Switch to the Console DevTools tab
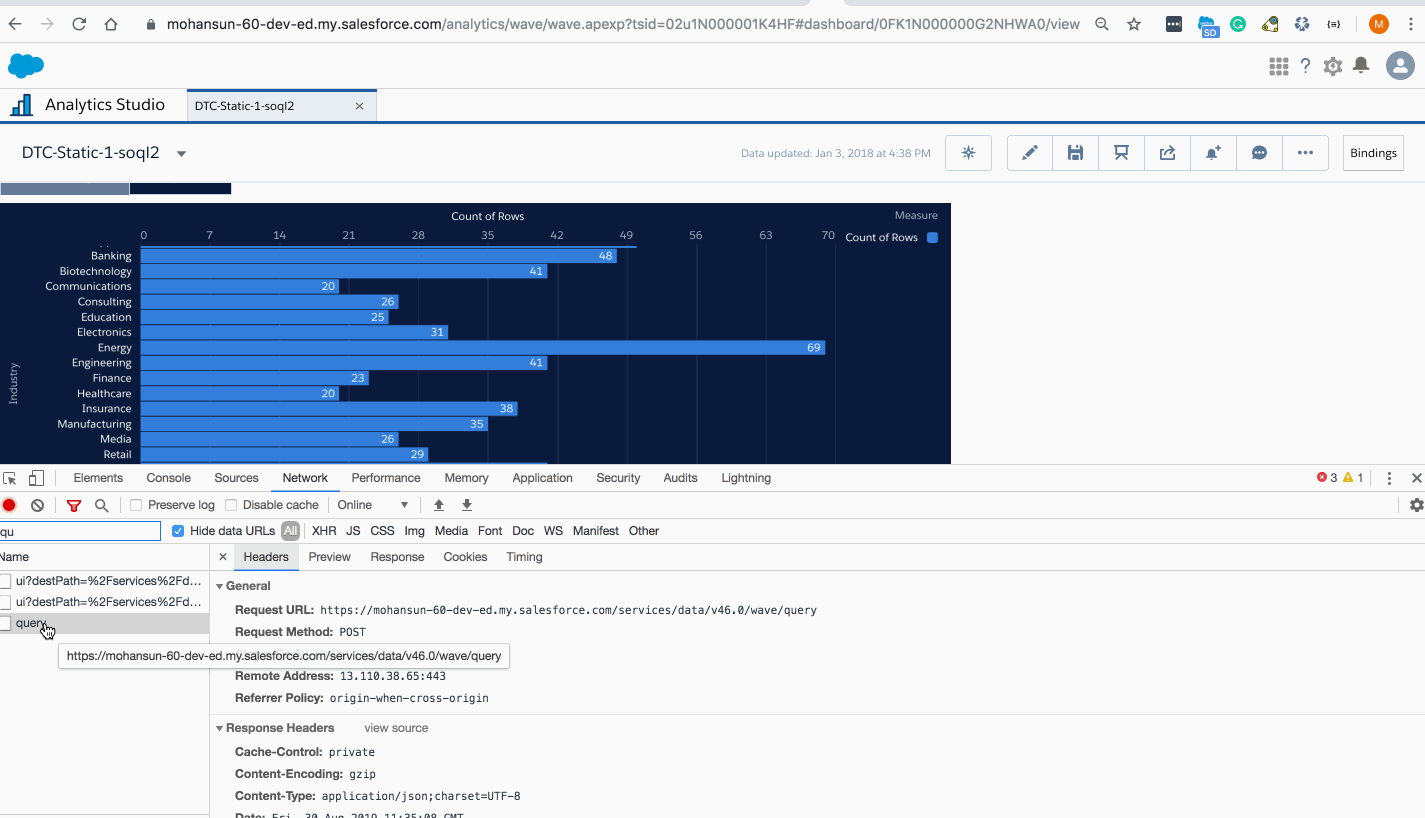Screen dimensions: 1425x818 click(x=168, y=478)
